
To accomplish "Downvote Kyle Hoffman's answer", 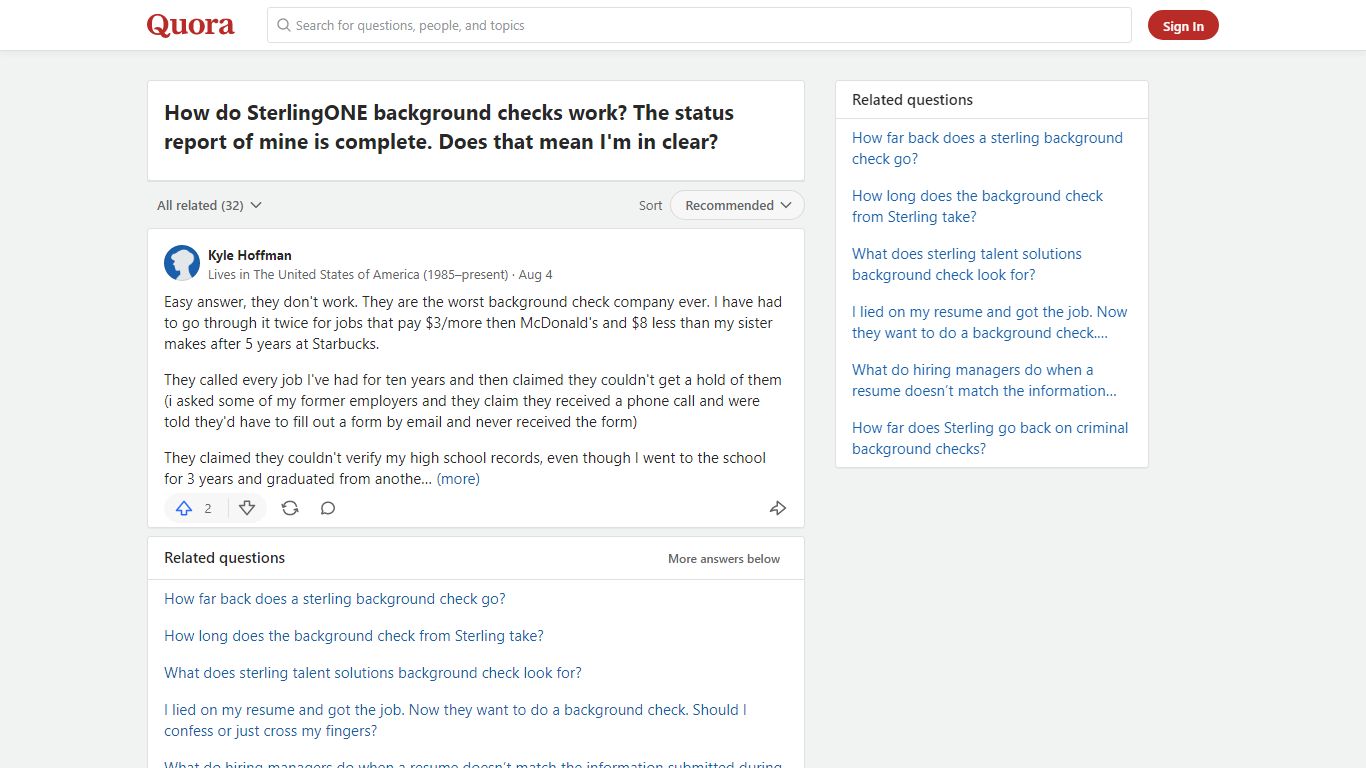I will (x=247, y=508).
